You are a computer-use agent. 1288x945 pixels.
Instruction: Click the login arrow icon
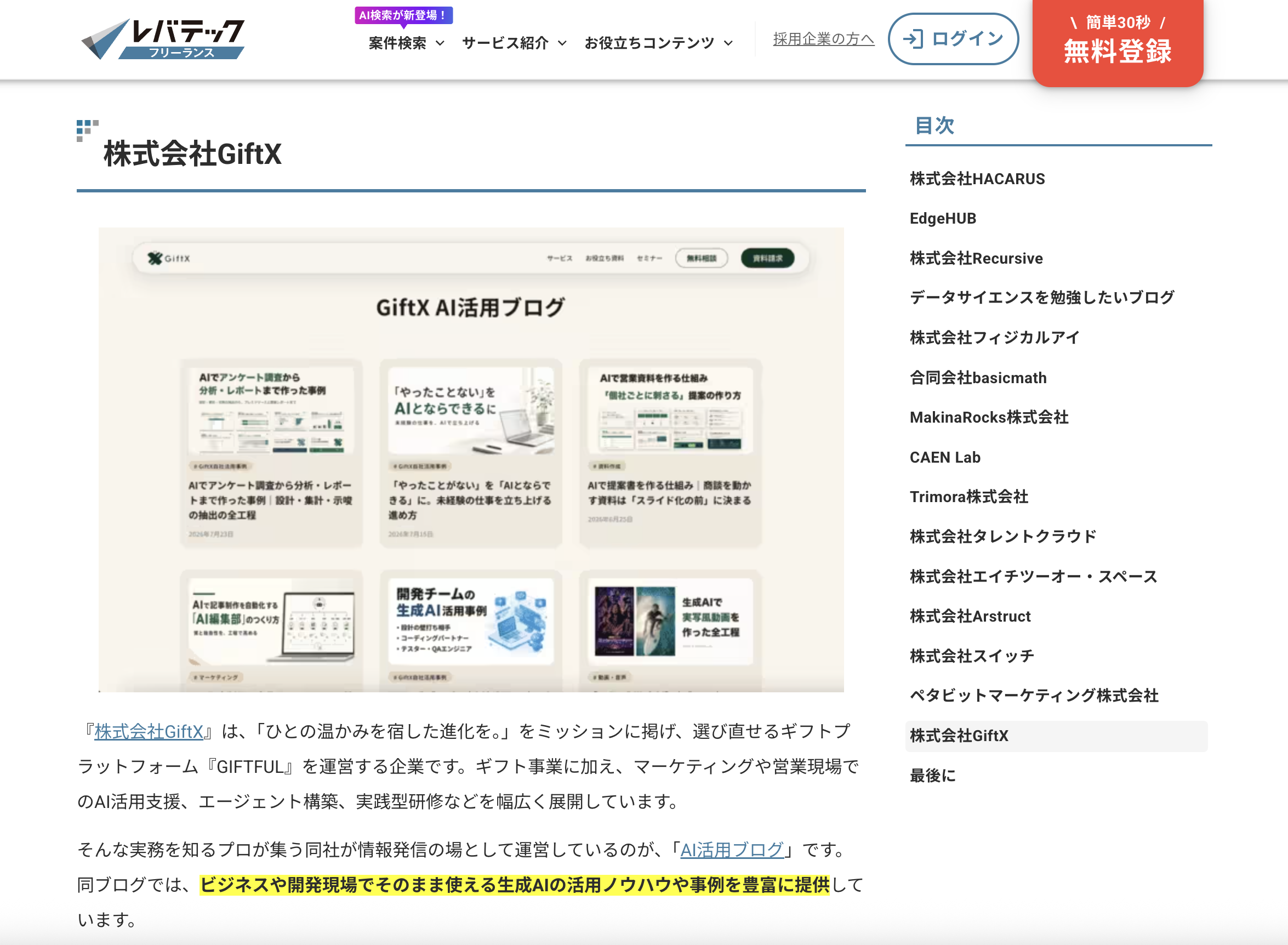coord(913,39)
